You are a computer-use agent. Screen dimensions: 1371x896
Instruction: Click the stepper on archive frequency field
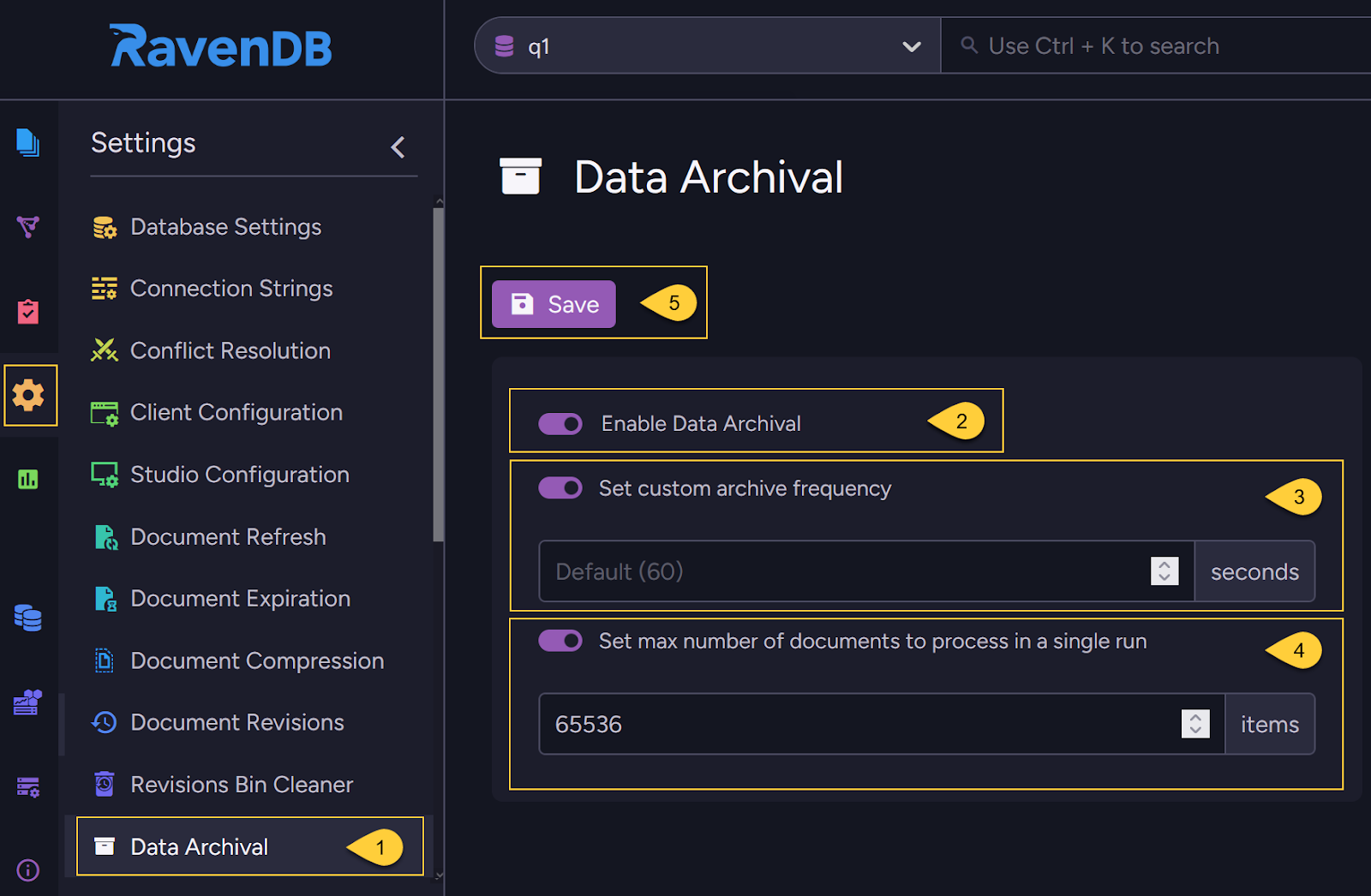[1164, 571]
